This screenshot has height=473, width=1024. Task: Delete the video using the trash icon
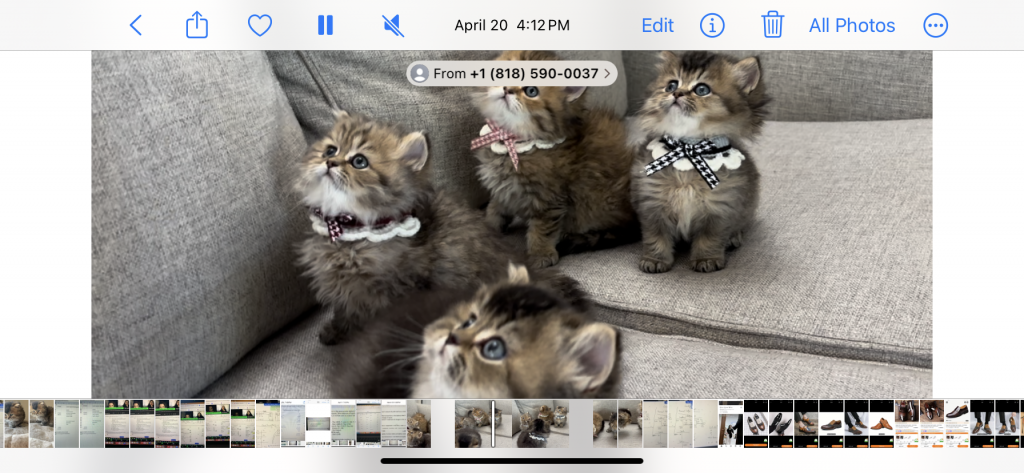(772, 26)
